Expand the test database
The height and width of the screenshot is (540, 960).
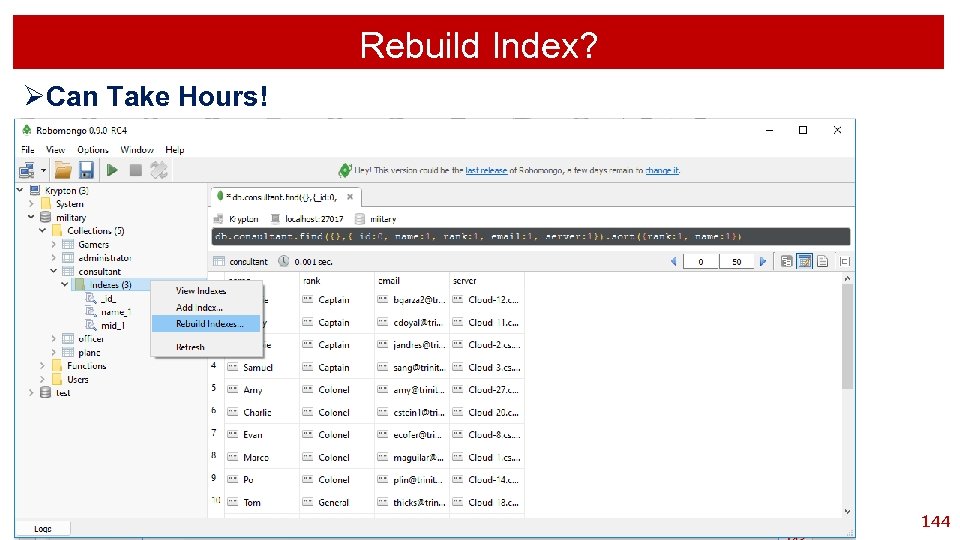pyautogui.click(x=31, y=392)
